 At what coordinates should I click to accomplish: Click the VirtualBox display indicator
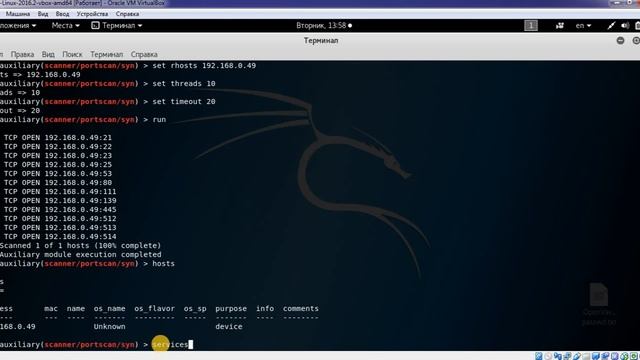596,356
